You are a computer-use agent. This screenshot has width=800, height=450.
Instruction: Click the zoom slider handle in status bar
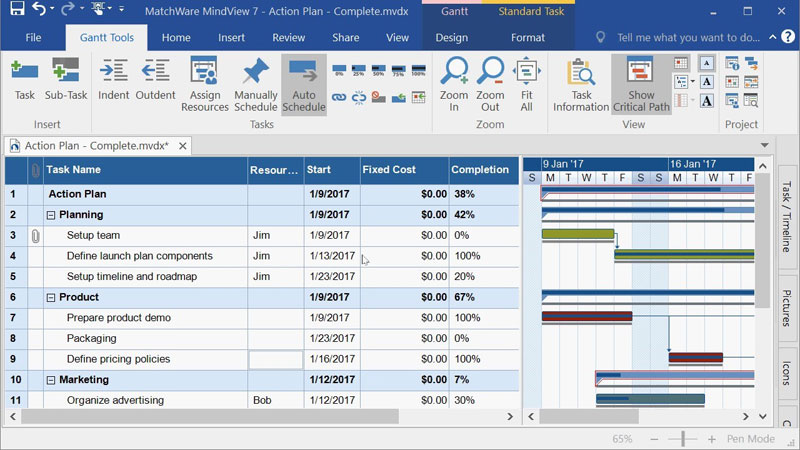(x=683, y=439)
